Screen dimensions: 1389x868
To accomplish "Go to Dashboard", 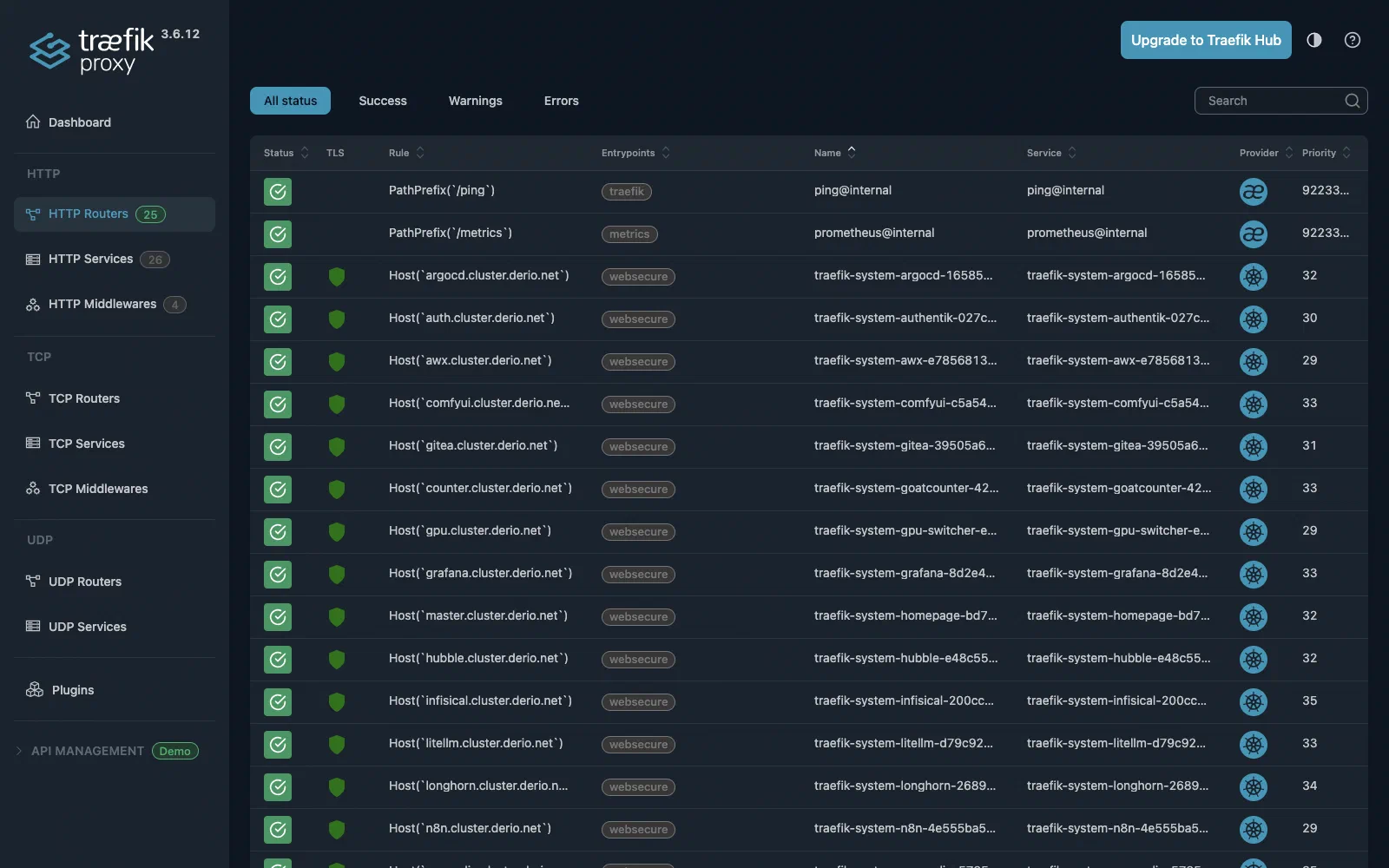I will (x=80, y=122).
